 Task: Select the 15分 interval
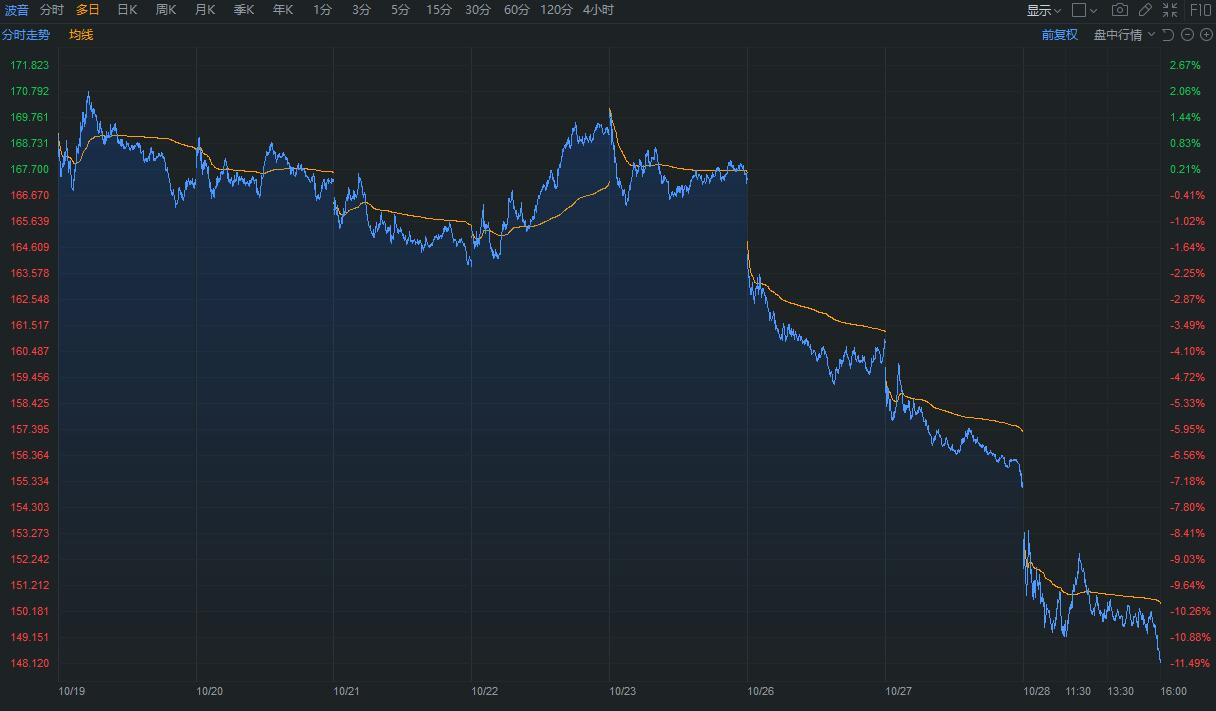(439, 10)
